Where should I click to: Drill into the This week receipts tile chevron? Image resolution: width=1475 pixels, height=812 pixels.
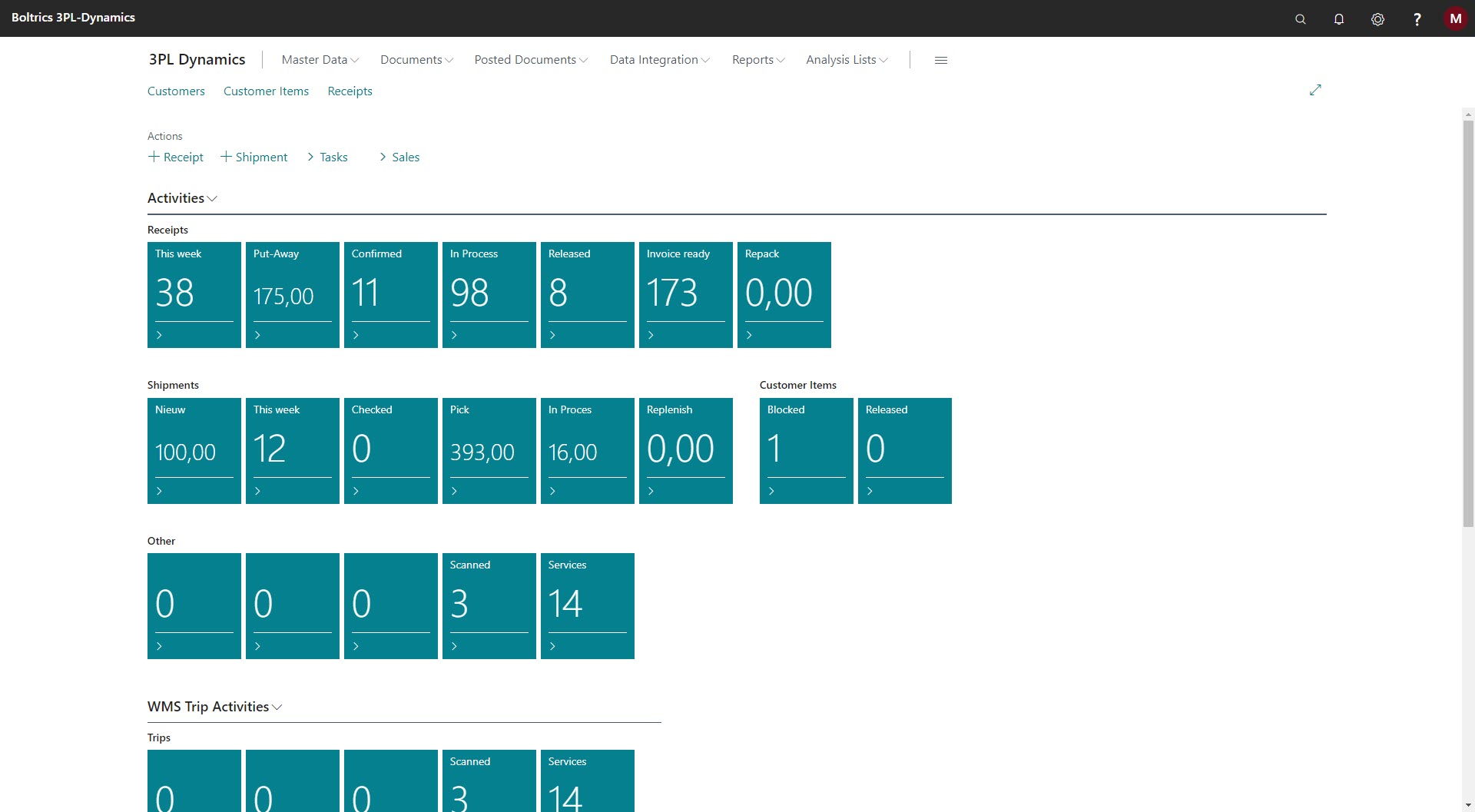click(160, 334)
